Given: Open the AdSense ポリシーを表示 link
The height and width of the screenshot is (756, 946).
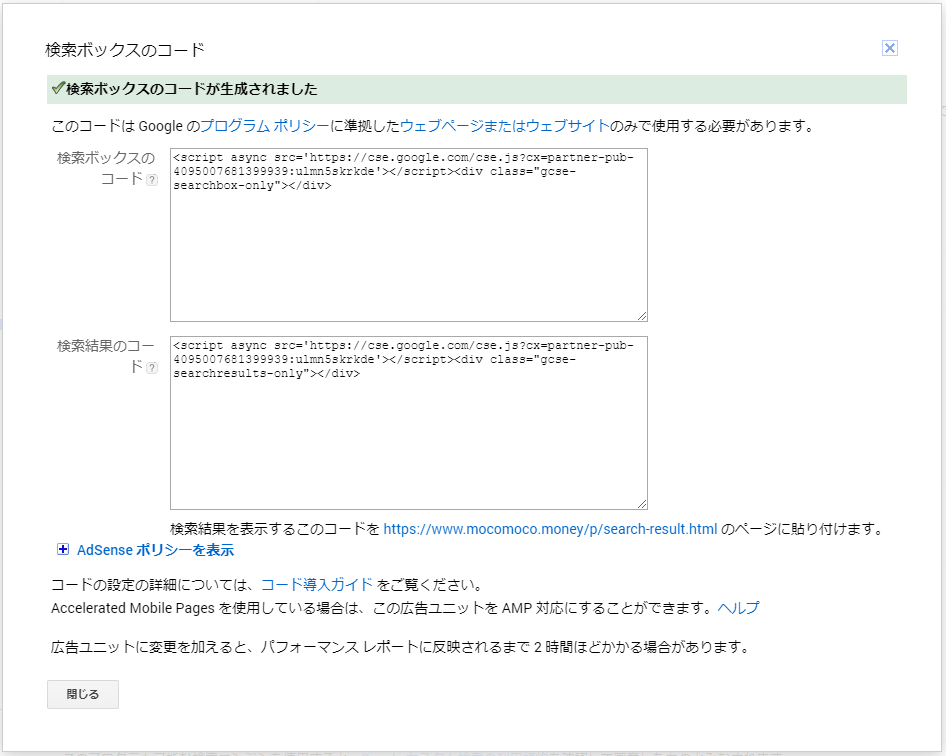Looking at the screenshot, I should [155, 550].
